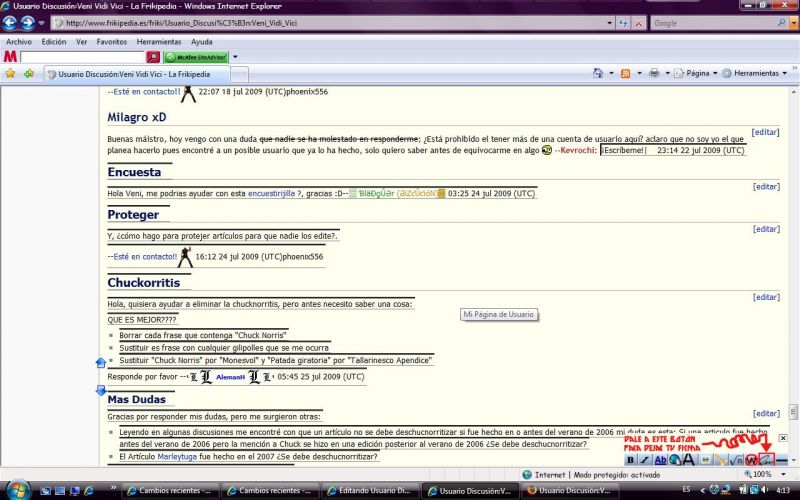Click the McAfee search magnifier icon
The image size is (800, 500).
(153, 58)
